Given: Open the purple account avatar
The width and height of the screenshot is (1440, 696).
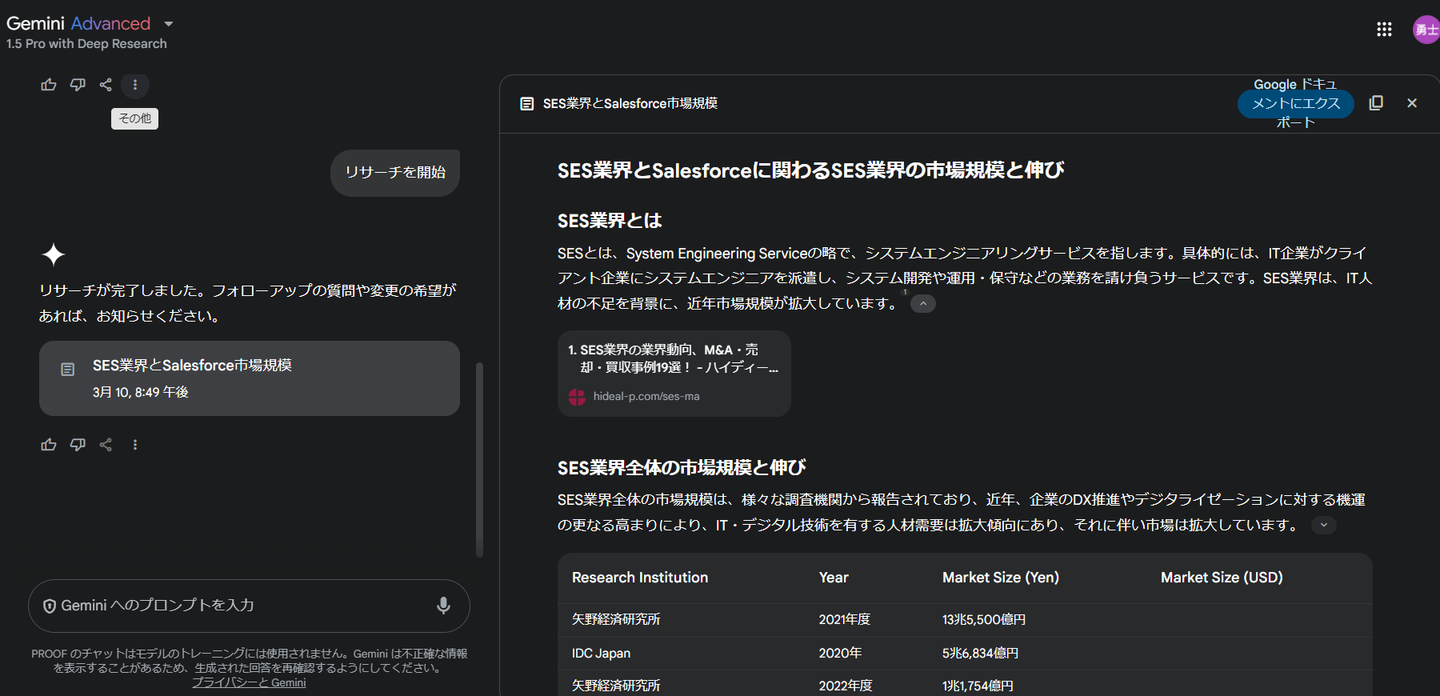Looking at the screenshot, I should pyautogui.click(x=1426, y=30).
